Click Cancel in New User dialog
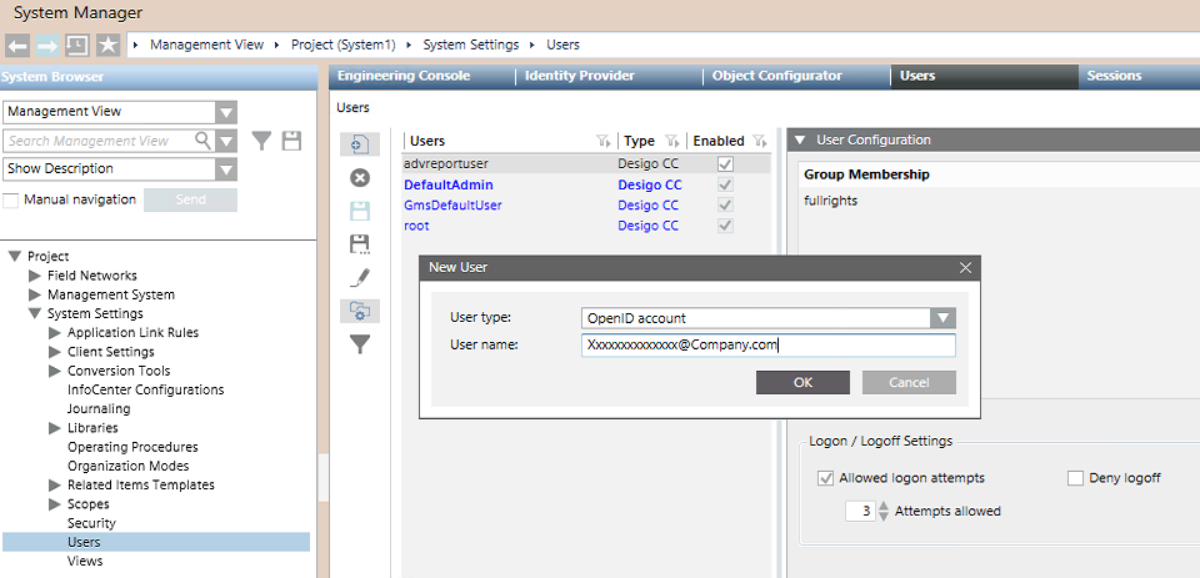Image resolution: width=1200 pixels, height=578 pixels. coord(908,382)
